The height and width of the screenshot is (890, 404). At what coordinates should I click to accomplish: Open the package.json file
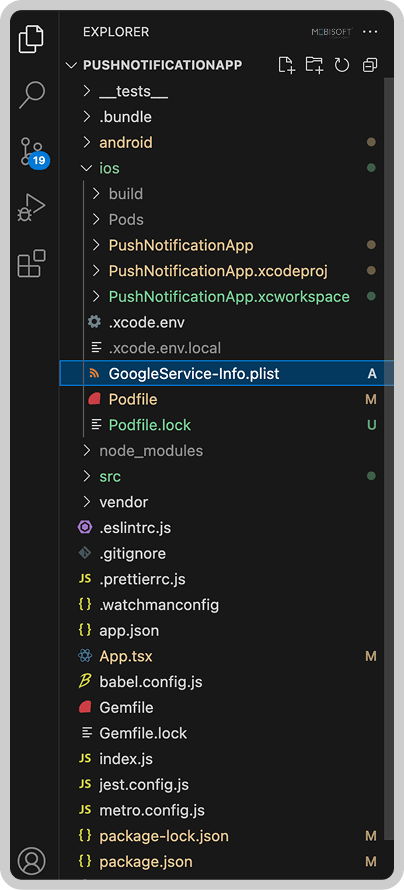(x=146, y=861)
